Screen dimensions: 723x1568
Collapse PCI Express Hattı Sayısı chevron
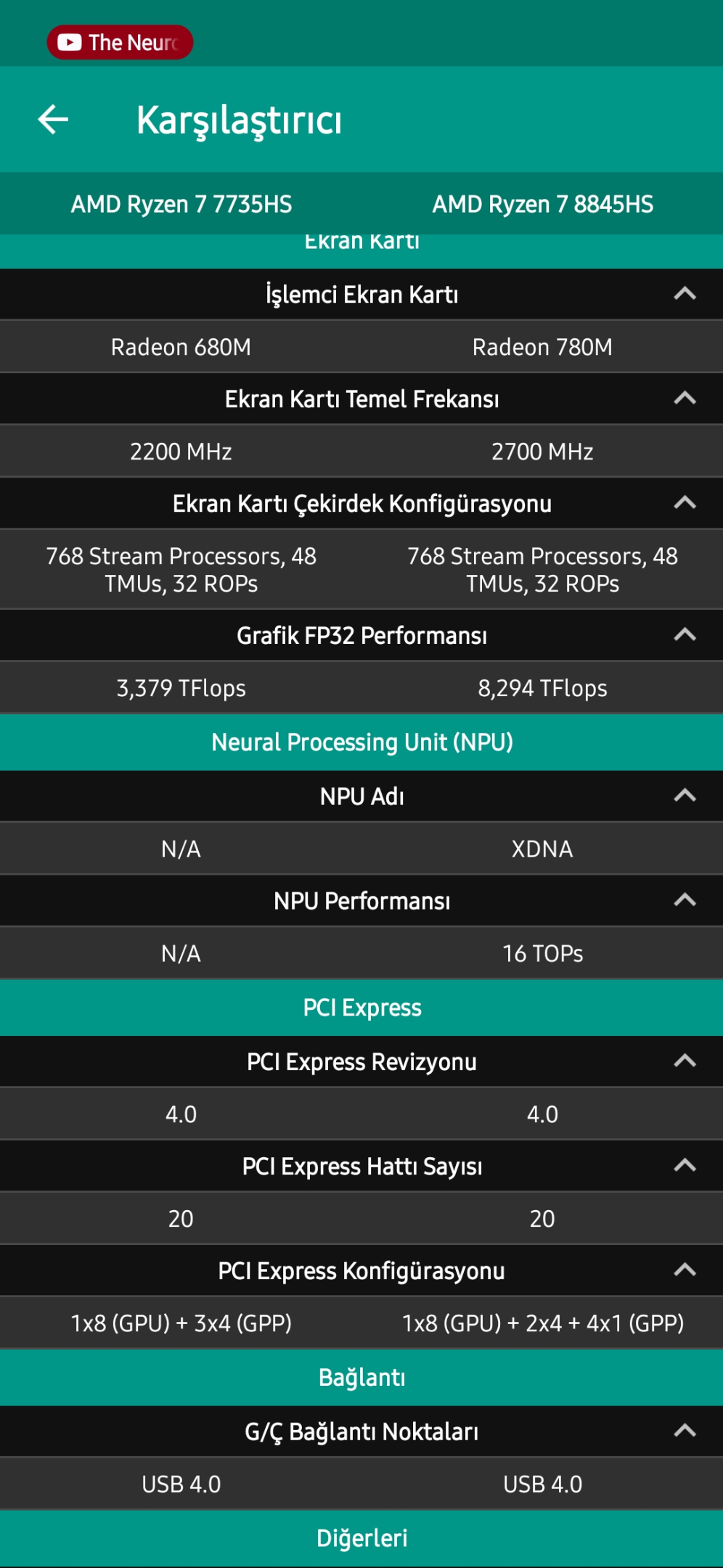point(685,1166)
